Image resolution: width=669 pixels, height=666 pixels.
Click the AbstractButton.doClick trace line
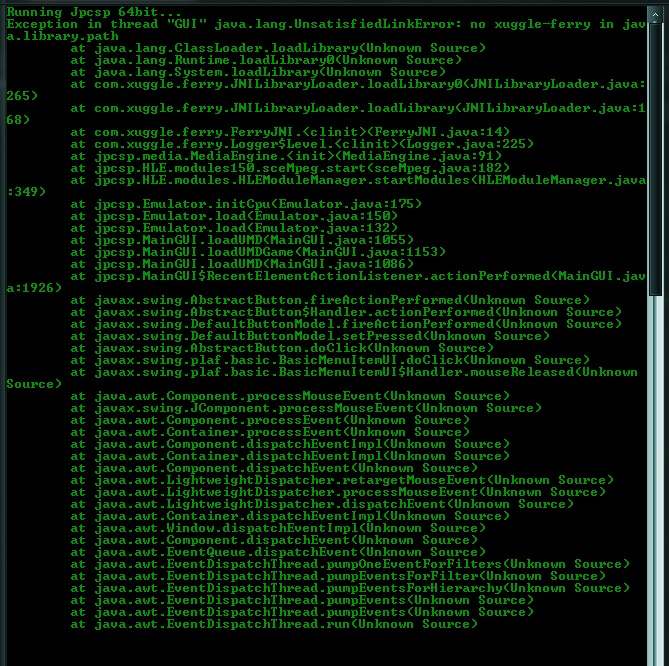[x=282, y=348]
